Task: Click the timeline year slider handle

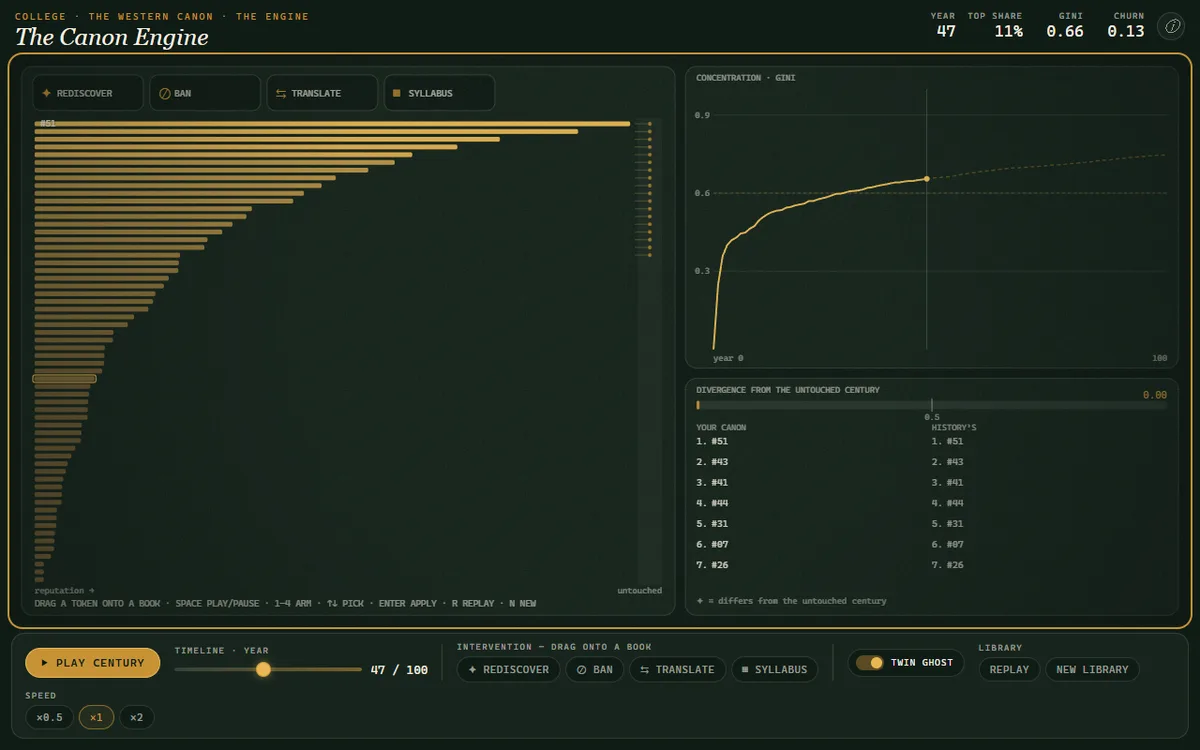Action: coord(263,669)
